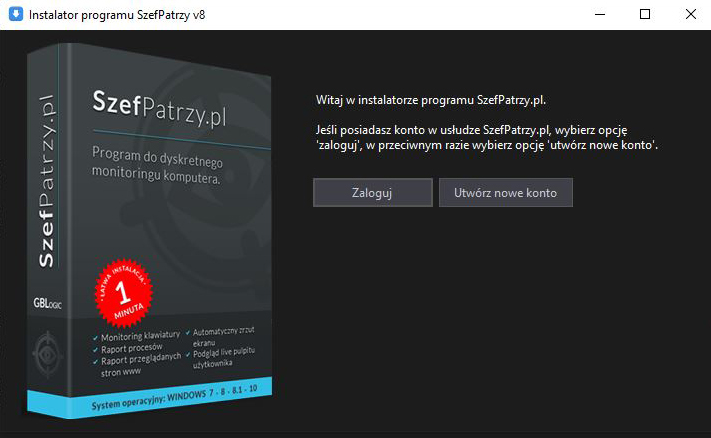This screenshot has width=711, height=438.
Task: Click the installer icon in title bar
Action: coord(16,14)
